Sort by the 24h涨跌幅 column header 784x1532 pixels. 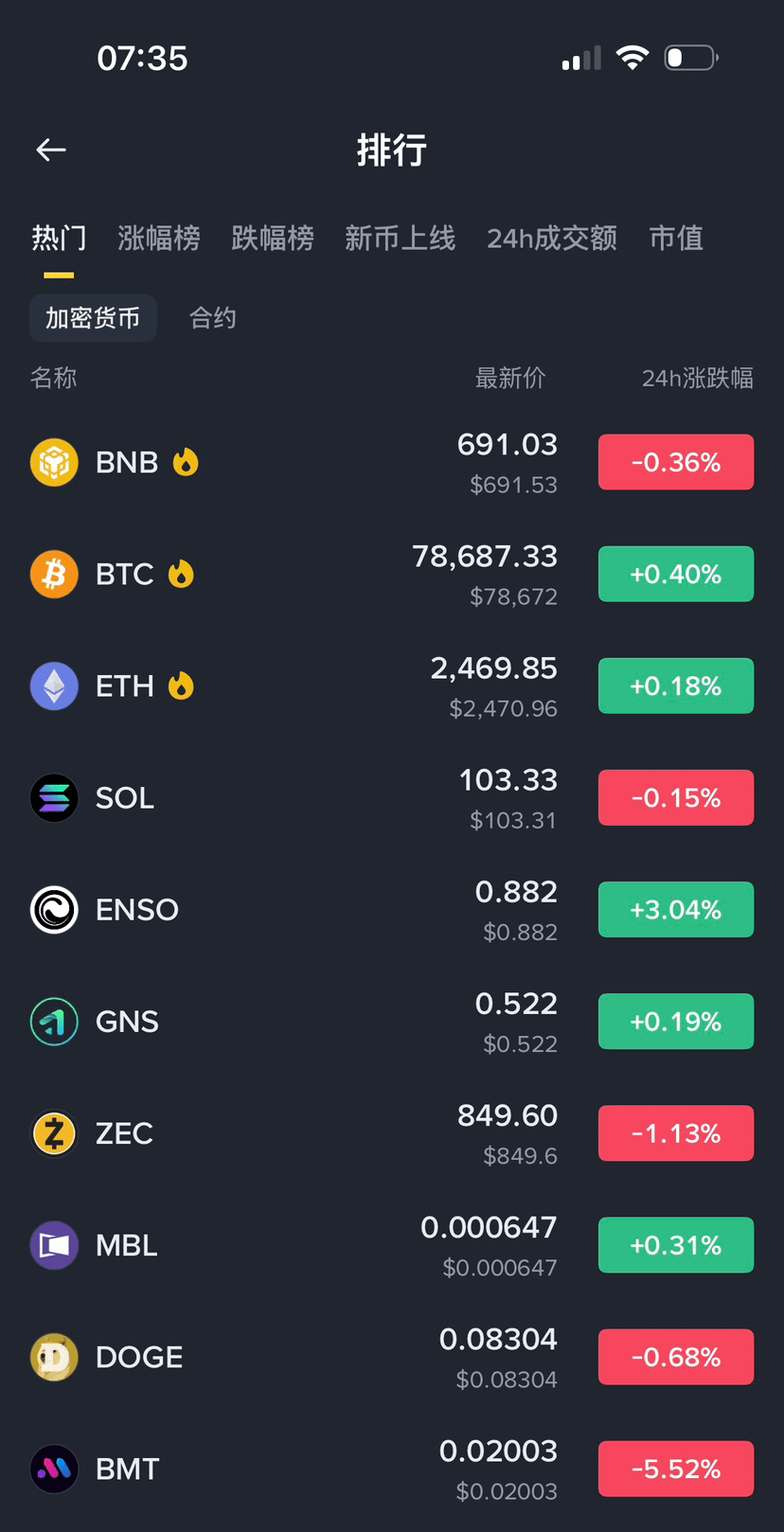tap(698, 378)
